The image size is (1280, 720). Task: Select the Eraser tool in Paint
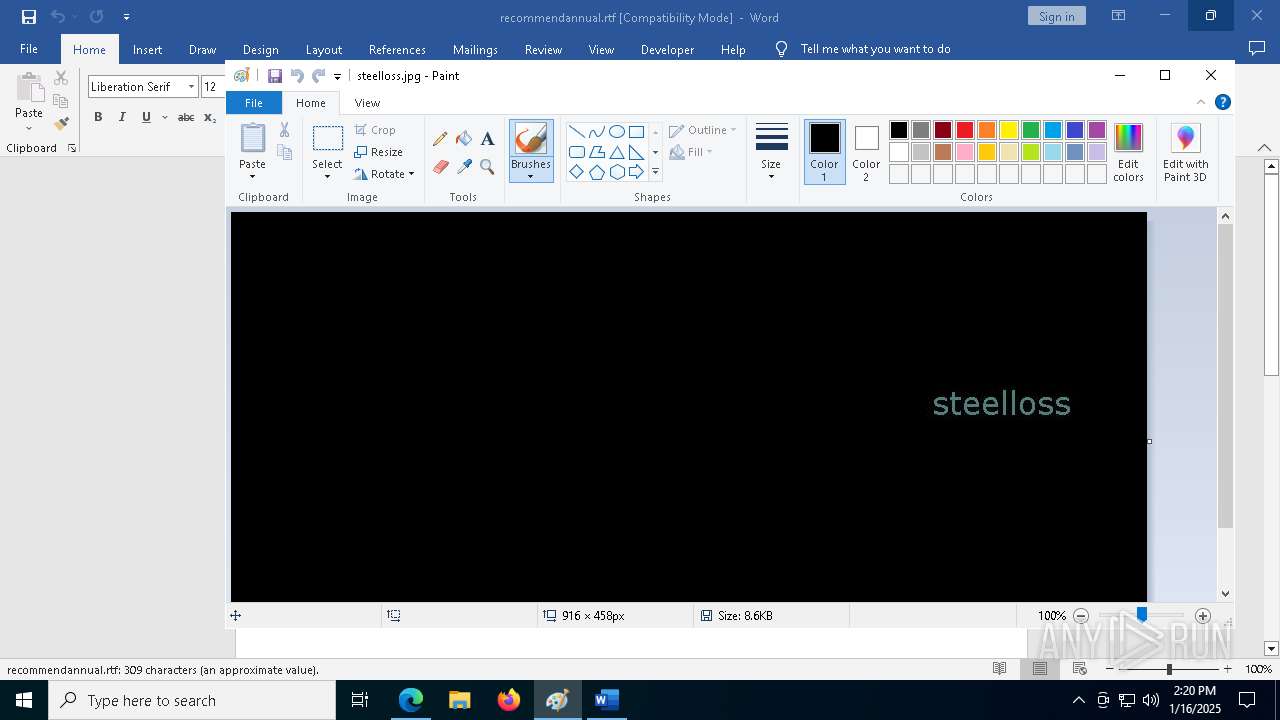tap(440, 166)
